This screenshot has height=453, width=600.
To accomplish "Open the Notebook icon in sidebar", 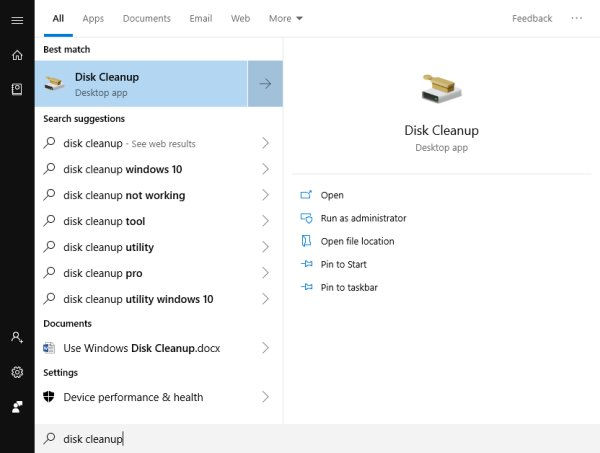I will coord(17,89).
